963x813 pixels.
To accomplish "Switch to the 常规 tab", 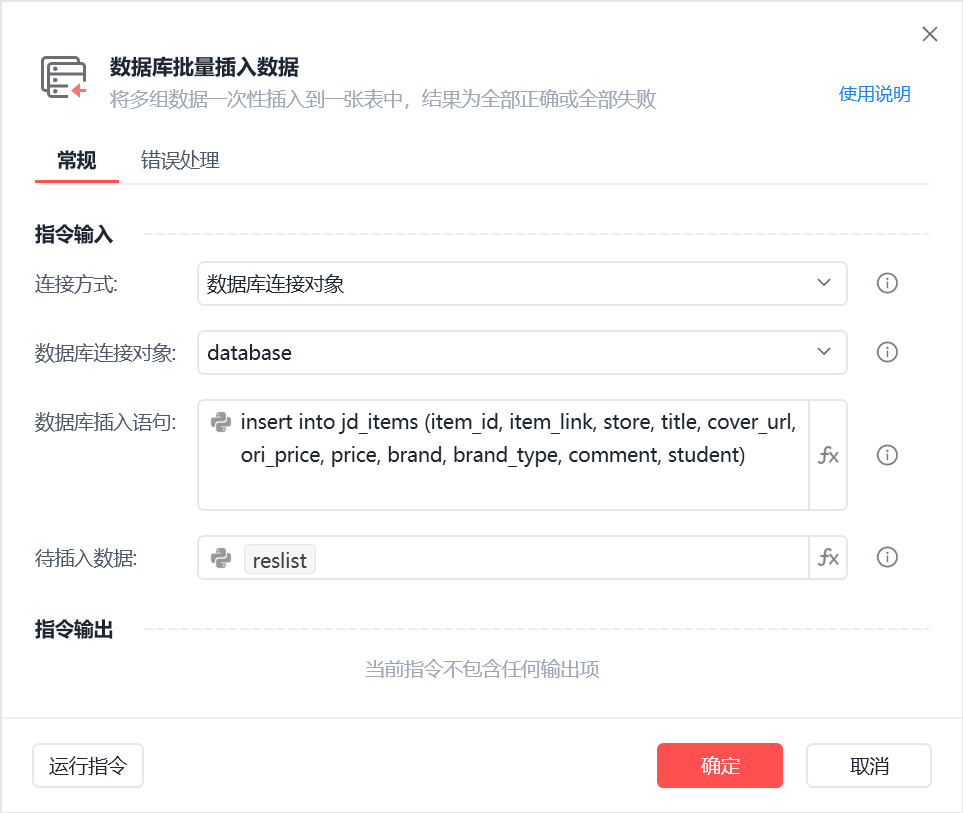I will (x=76, y=160).
